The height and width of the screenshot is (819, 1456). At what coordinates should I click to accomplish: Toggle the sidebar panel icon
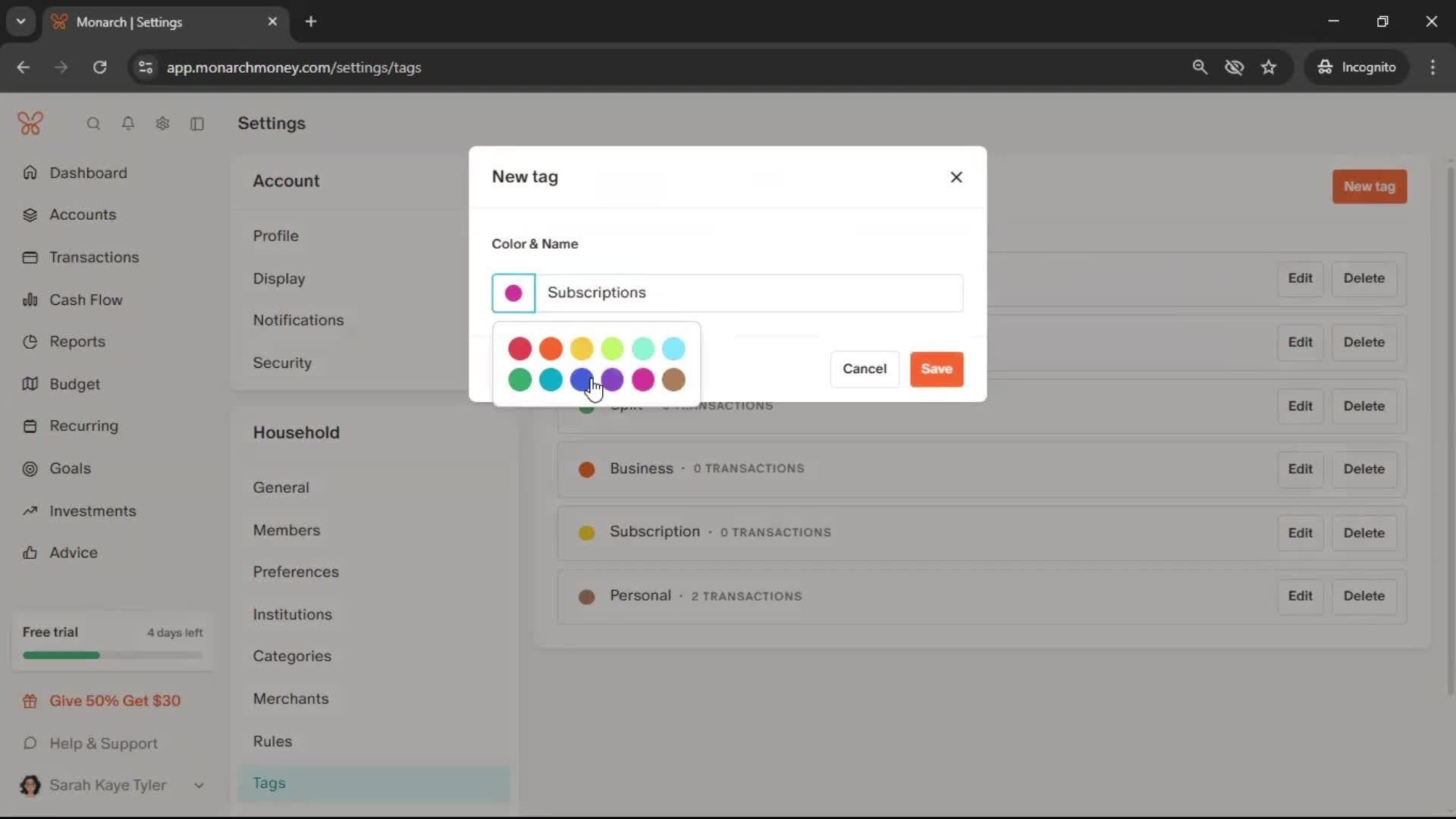pyautogui.click(x=197, y=124)
